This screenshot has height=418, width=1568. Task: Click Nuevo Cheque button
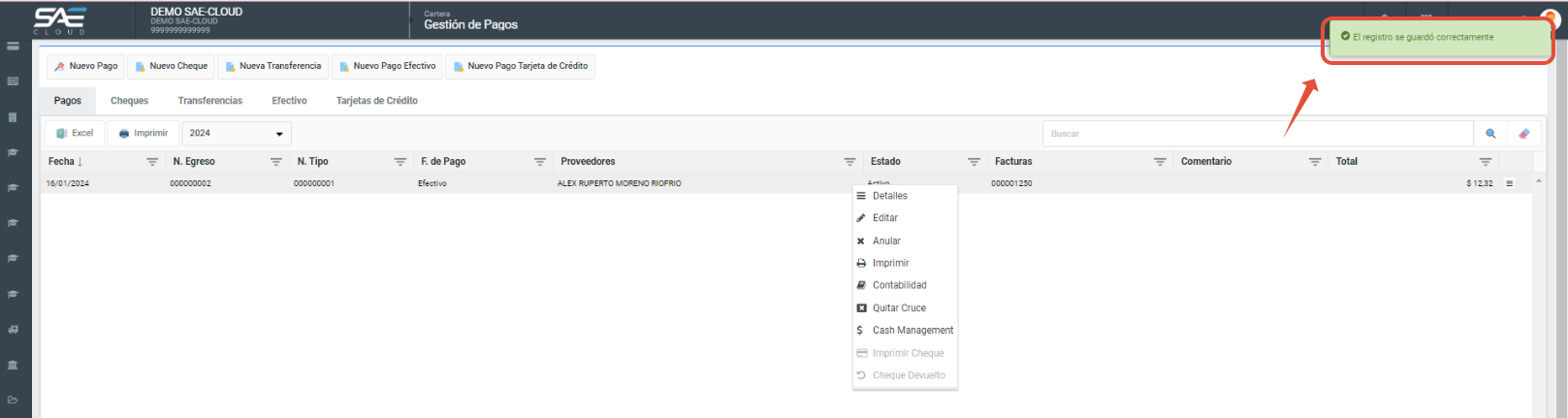tap(172, 66)
